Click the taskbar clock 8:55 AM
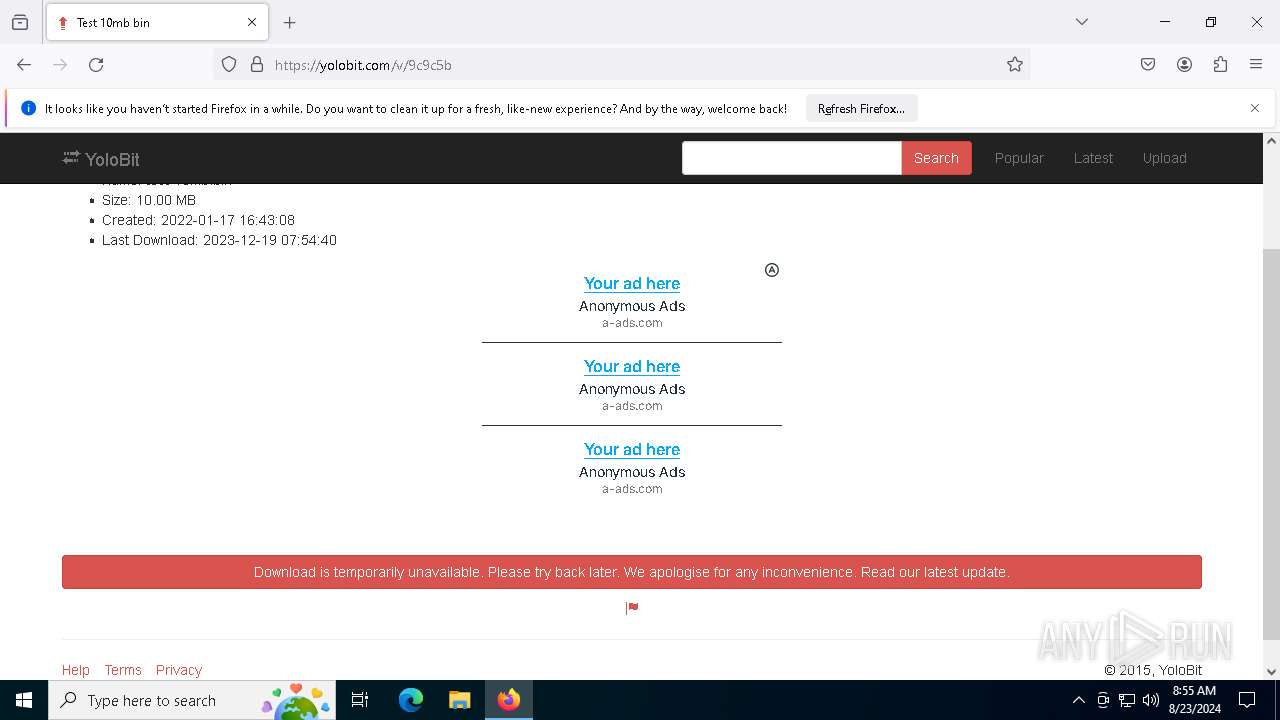The height and width of the screenshot is (720, 1280). pos(1194,691)
